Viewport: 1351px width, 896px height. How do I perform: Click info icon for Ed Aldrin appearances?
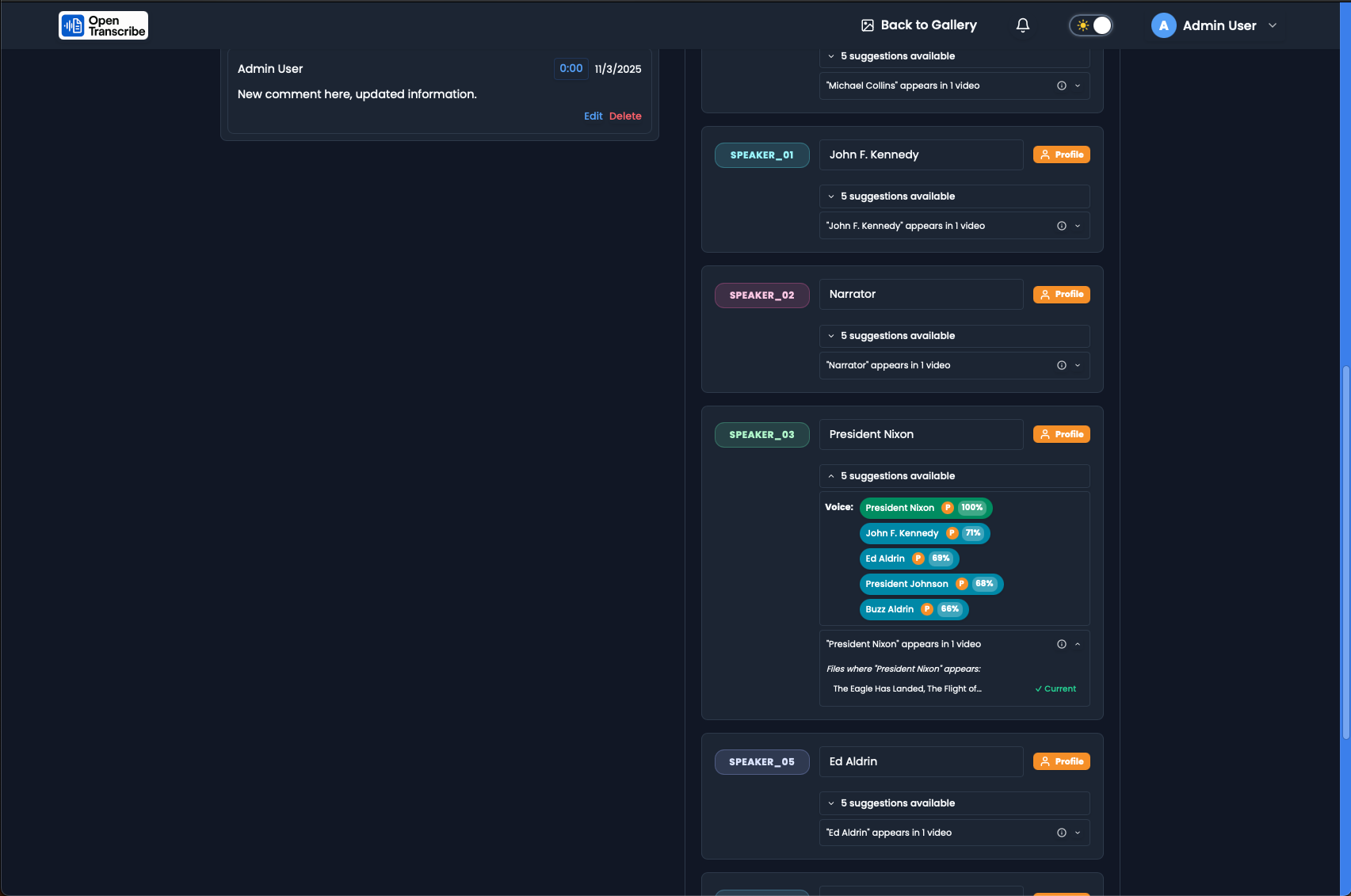point(1062,833)
